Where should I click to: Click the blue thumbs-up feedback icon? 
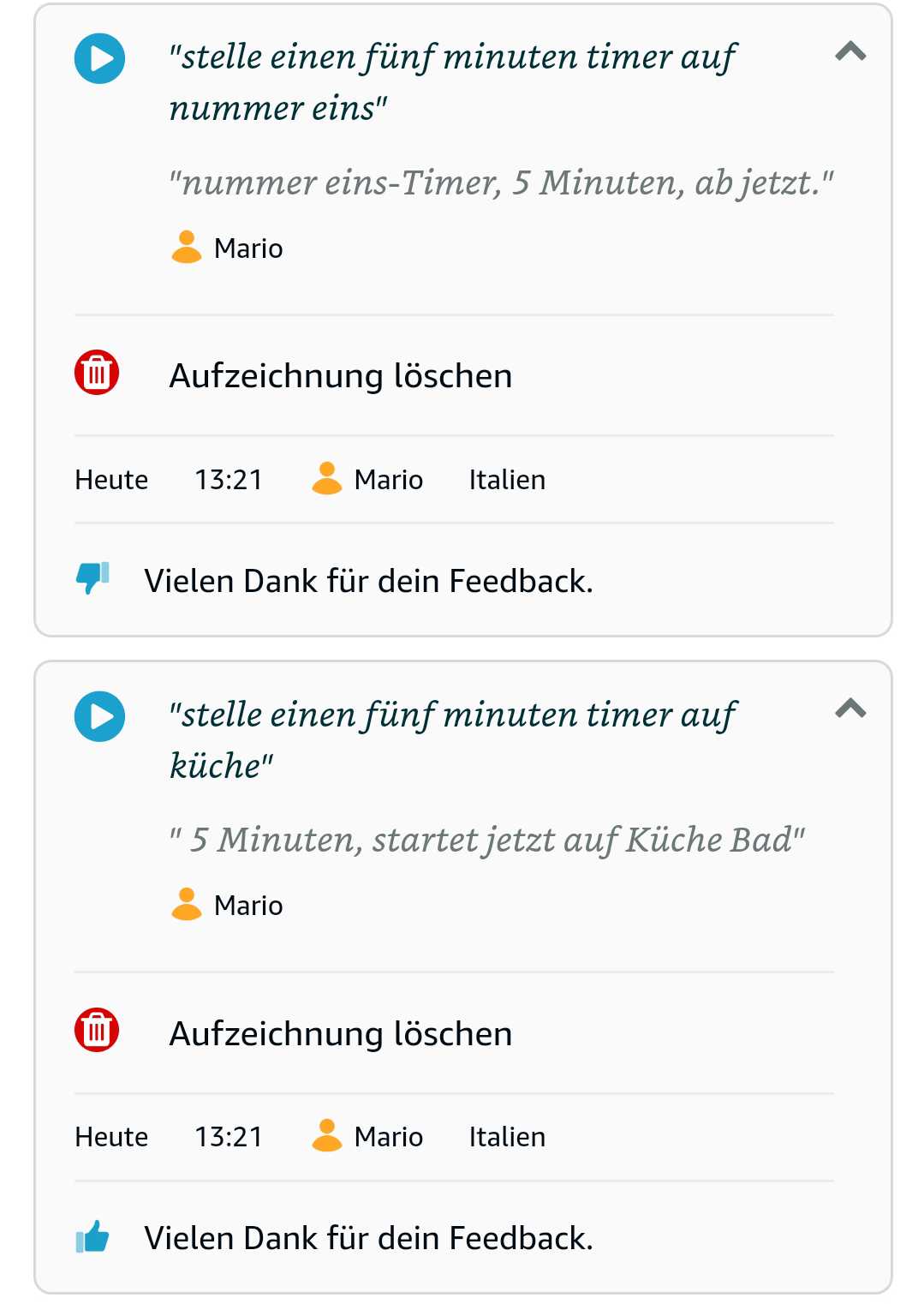point(92,1236)
